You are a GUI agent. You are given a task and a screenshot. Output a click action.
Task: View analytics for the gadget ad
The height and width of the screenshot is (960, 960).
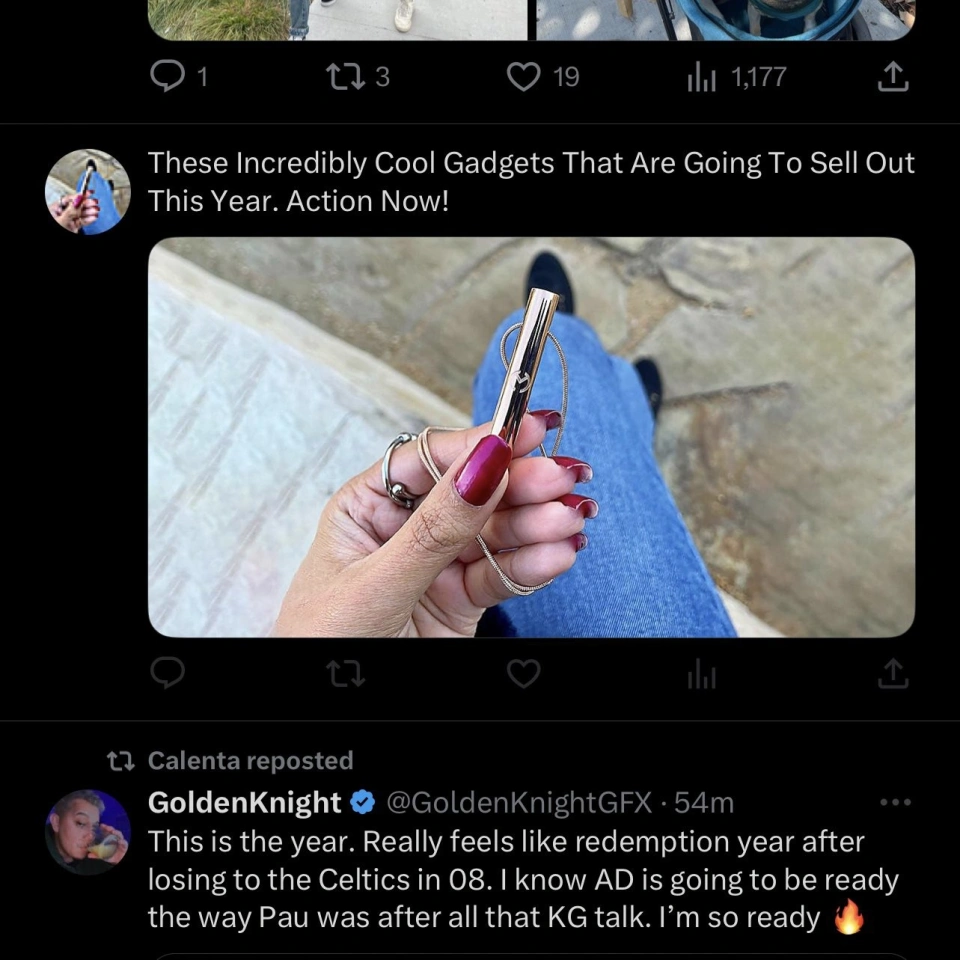tap(702, 675)
